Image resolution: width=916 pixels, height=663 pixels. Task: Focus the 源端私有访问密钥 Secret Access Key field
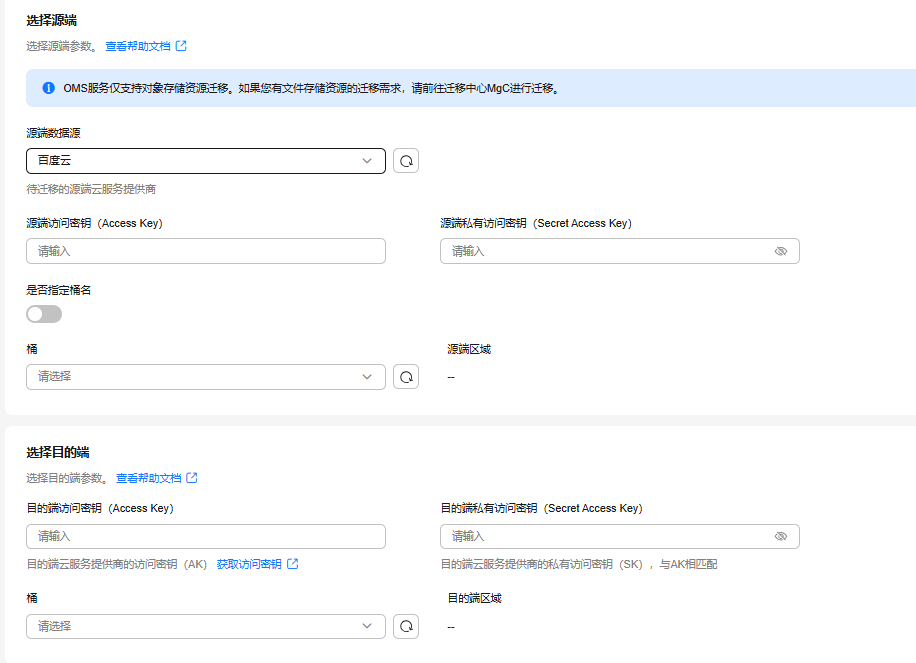tap(620, 251)
